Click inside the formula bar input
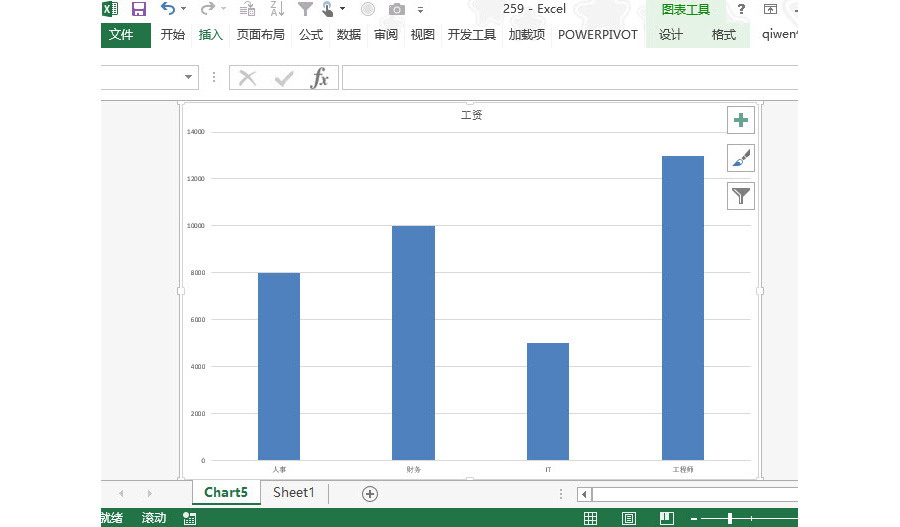Viewport: 900px width, 527px height. (570, 78)
